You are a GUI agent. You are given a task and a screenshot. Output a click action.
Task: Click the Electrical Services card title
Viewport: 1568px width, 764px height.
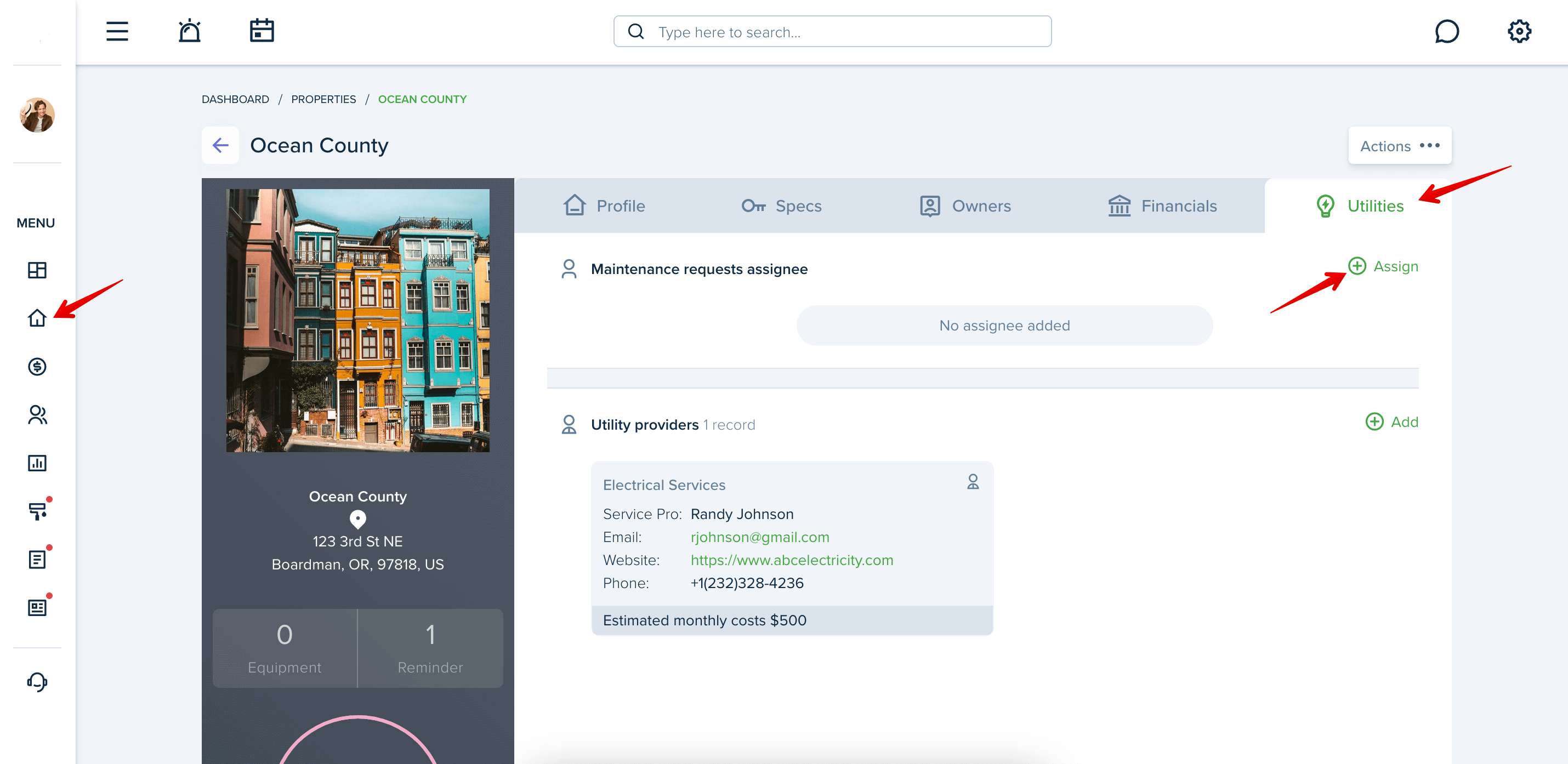(x=663, y=486)
